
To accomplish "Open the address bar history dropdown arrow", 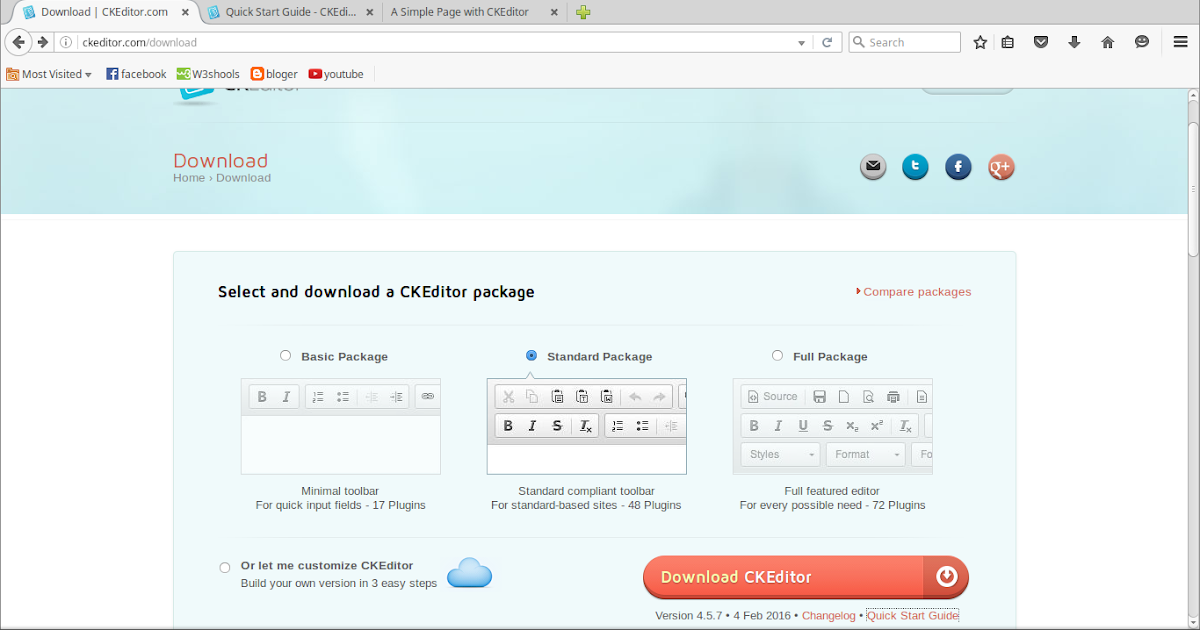I will coord(801,43).
